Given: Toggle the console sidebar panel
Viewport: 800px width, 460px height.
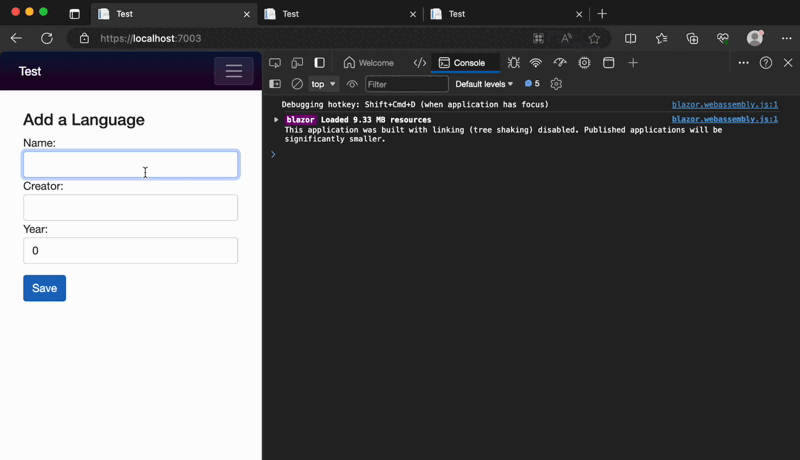Looking at the screenshot, I should 275,84.
